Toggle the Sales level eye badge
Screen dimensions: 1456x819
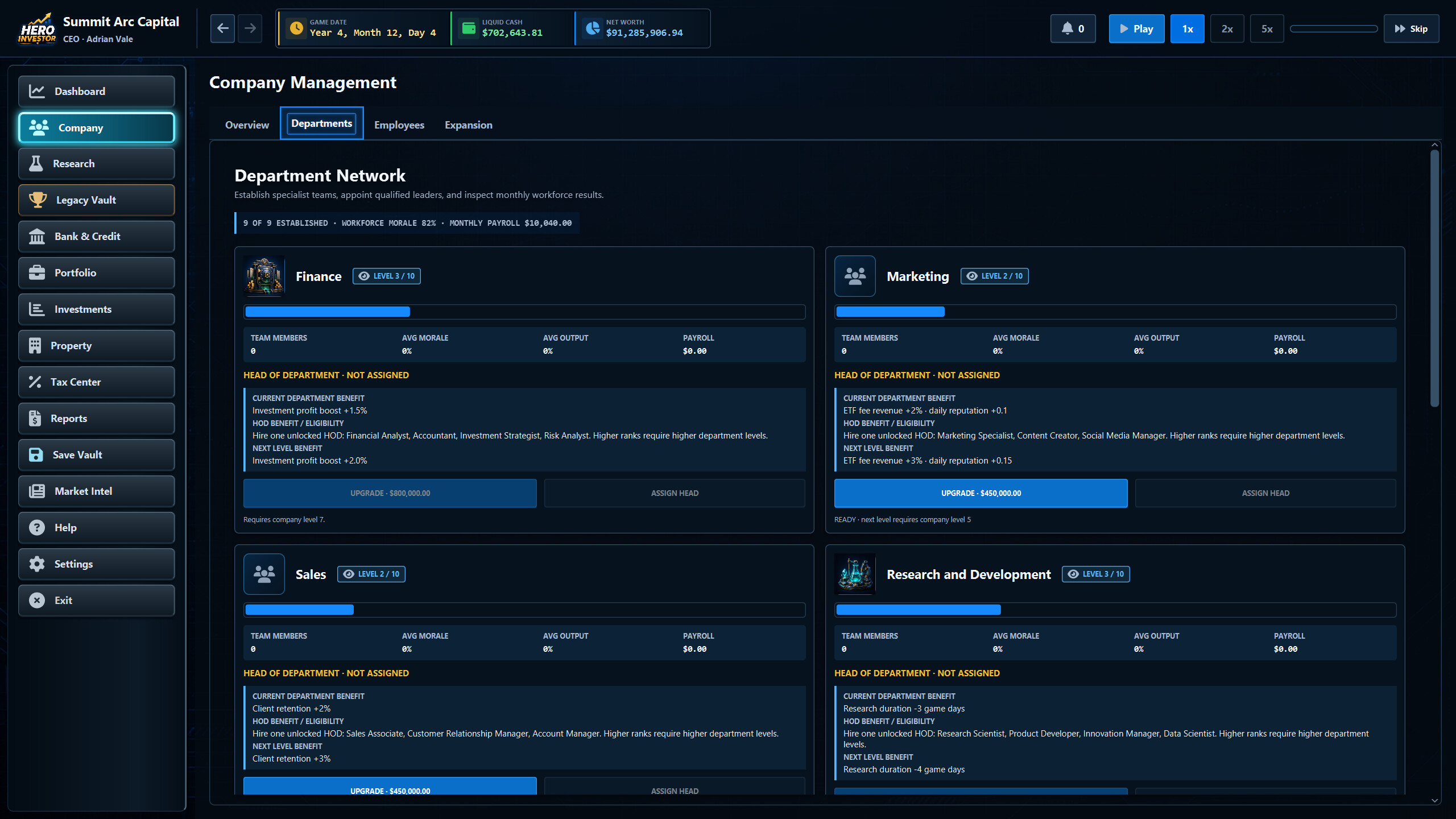point(371,574)
